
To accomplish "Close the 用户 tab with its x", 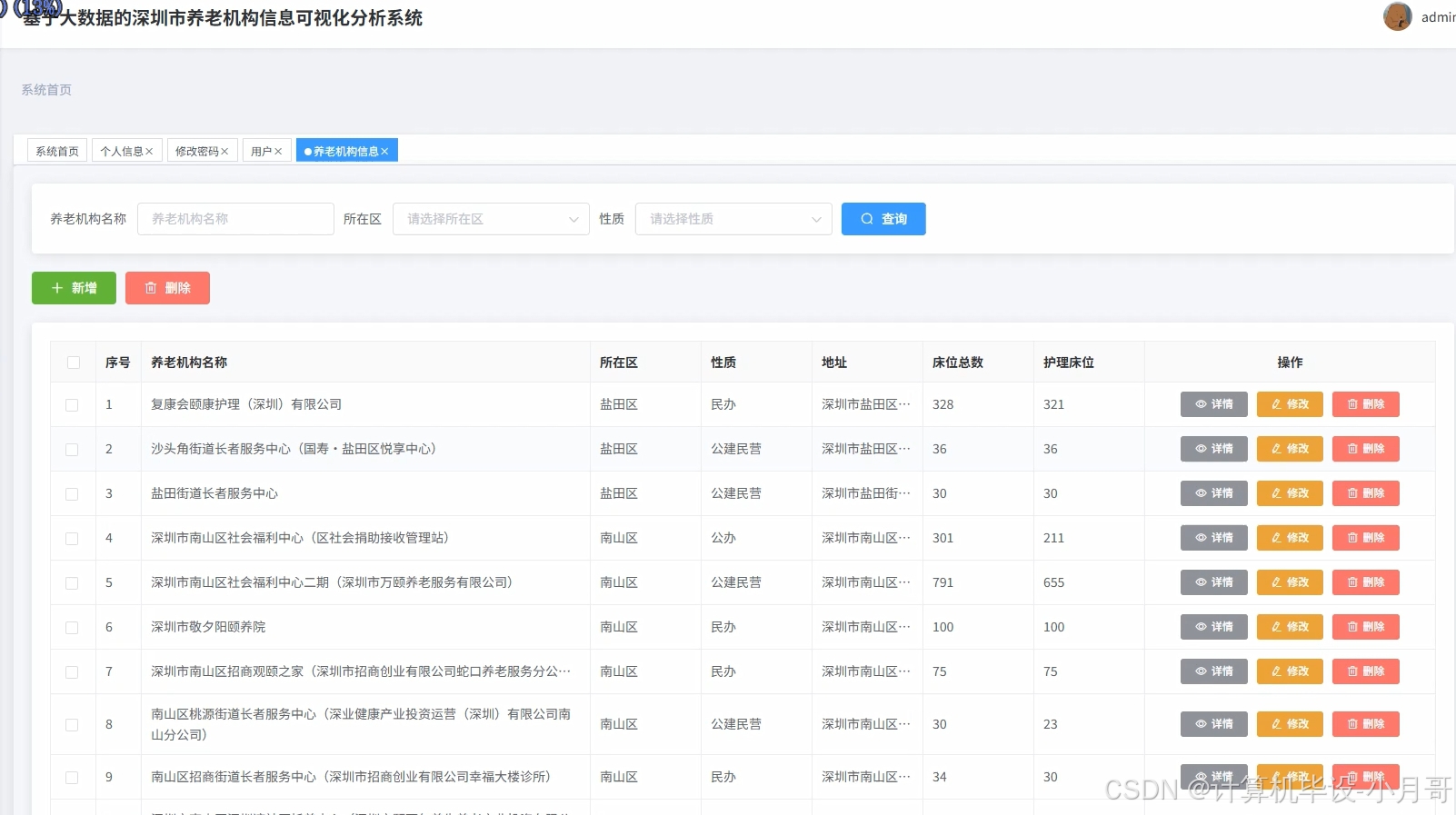I will [278, 152].
